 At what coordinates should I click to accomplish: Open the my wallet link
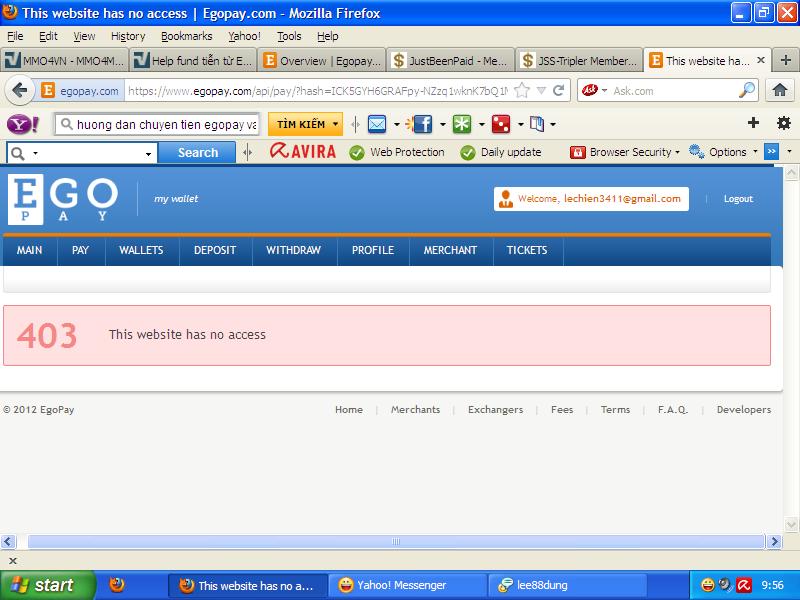tap(176, 199)
